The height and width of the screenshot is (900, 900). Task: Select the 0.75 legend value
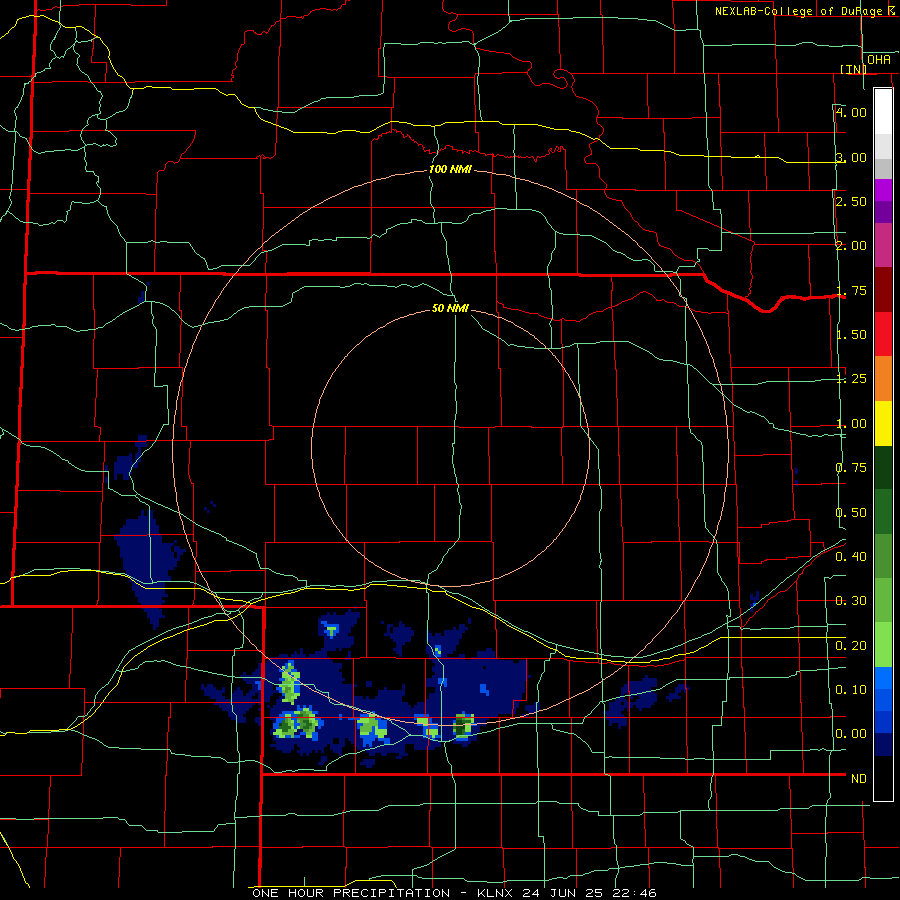pos(851,468)
